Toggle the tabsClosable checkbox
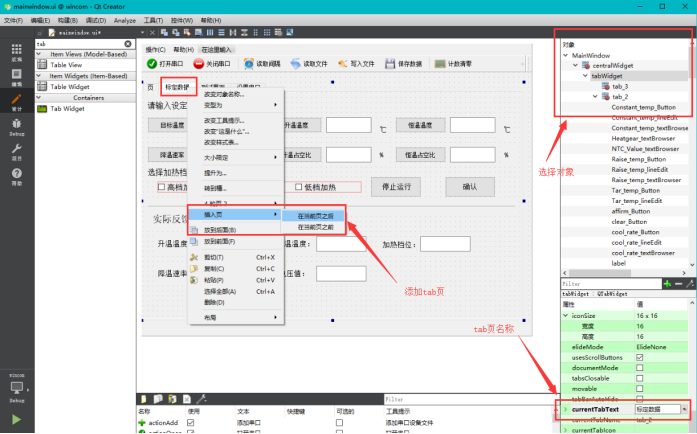The image size is (697, 434). (639, 378)
